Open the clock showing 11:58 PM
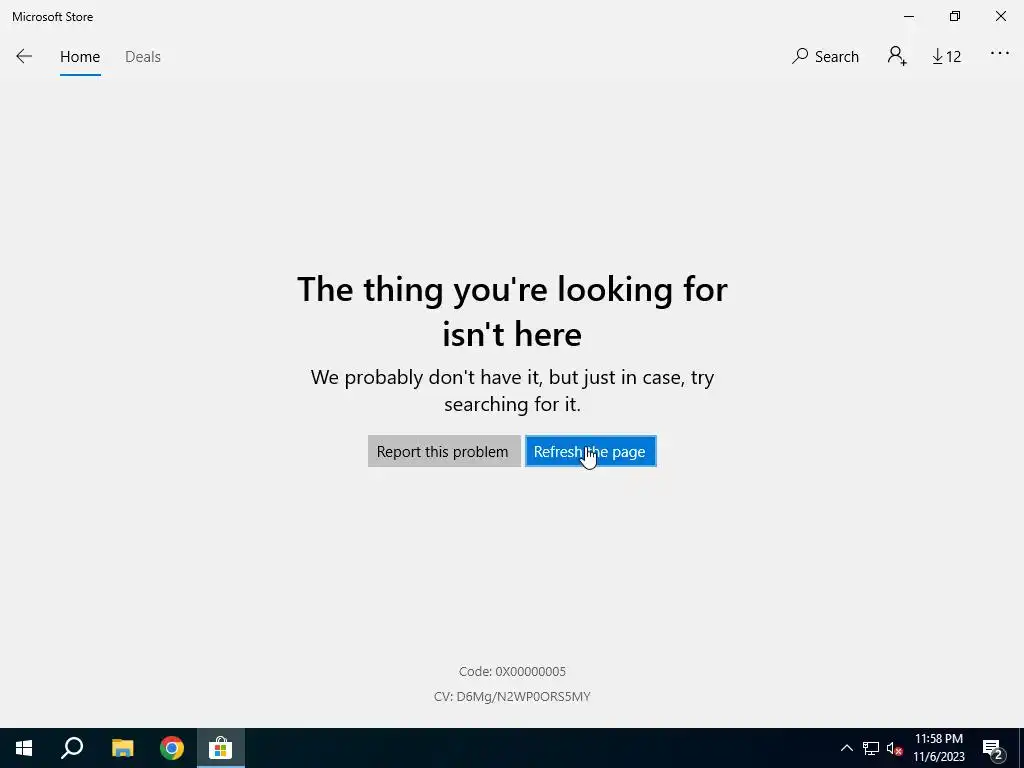Screen dimensions: 1024x768 tap(938, 748)
